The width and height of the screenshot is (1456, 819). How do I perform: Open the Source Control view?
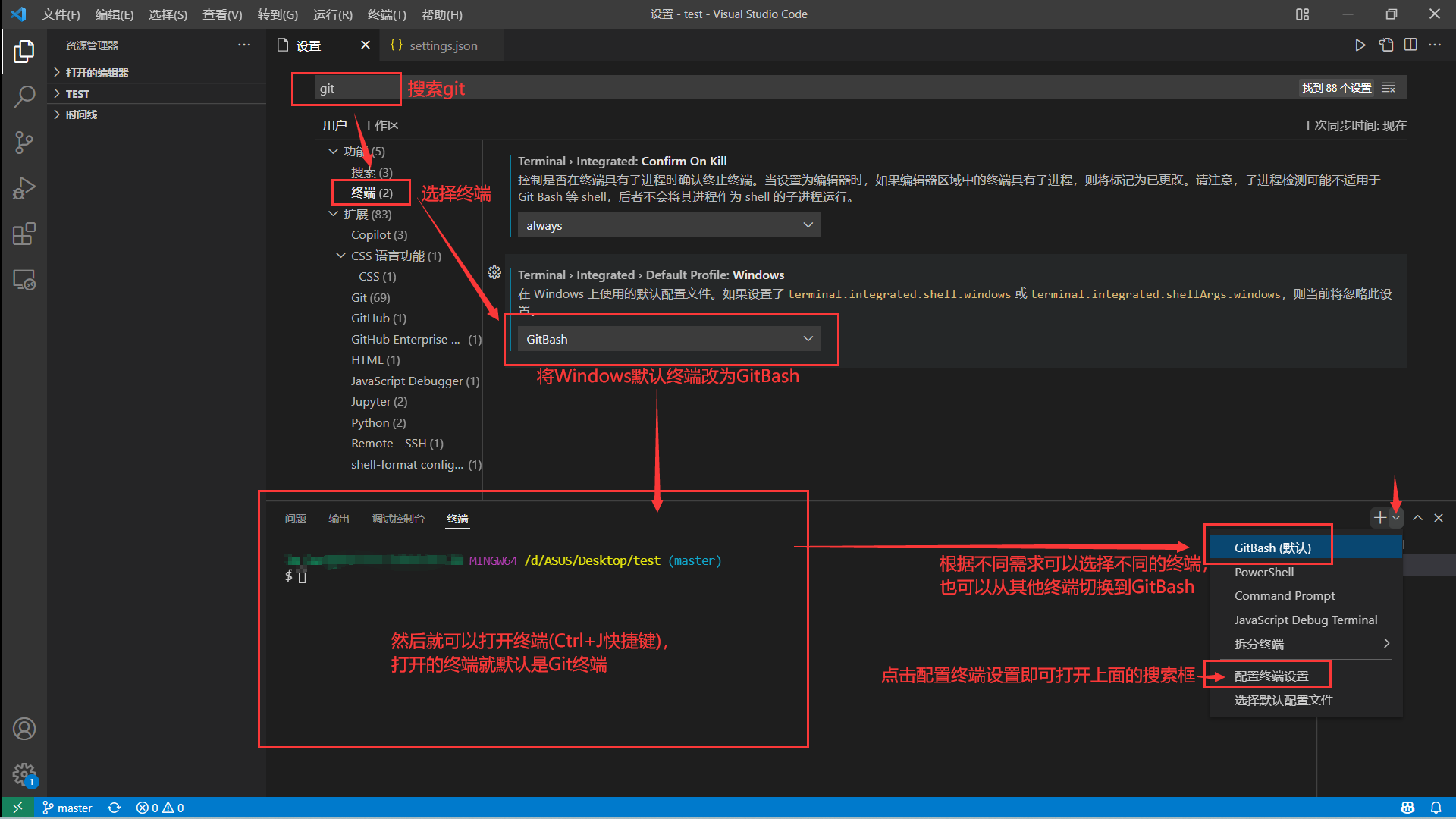[x=24, y=143]
